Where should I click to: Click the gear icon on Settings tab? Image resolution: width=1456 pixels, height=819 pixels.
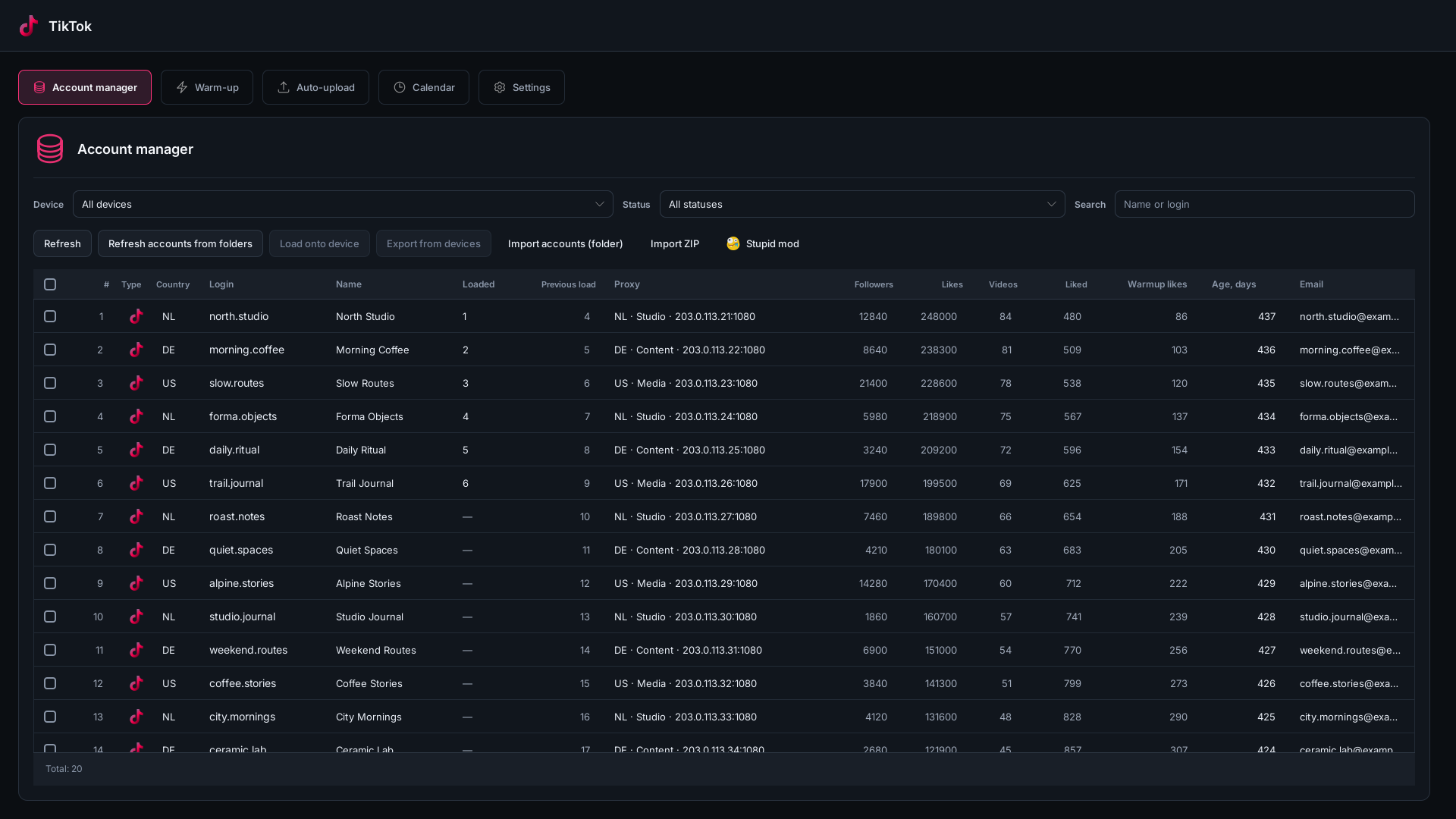point(500,87)
